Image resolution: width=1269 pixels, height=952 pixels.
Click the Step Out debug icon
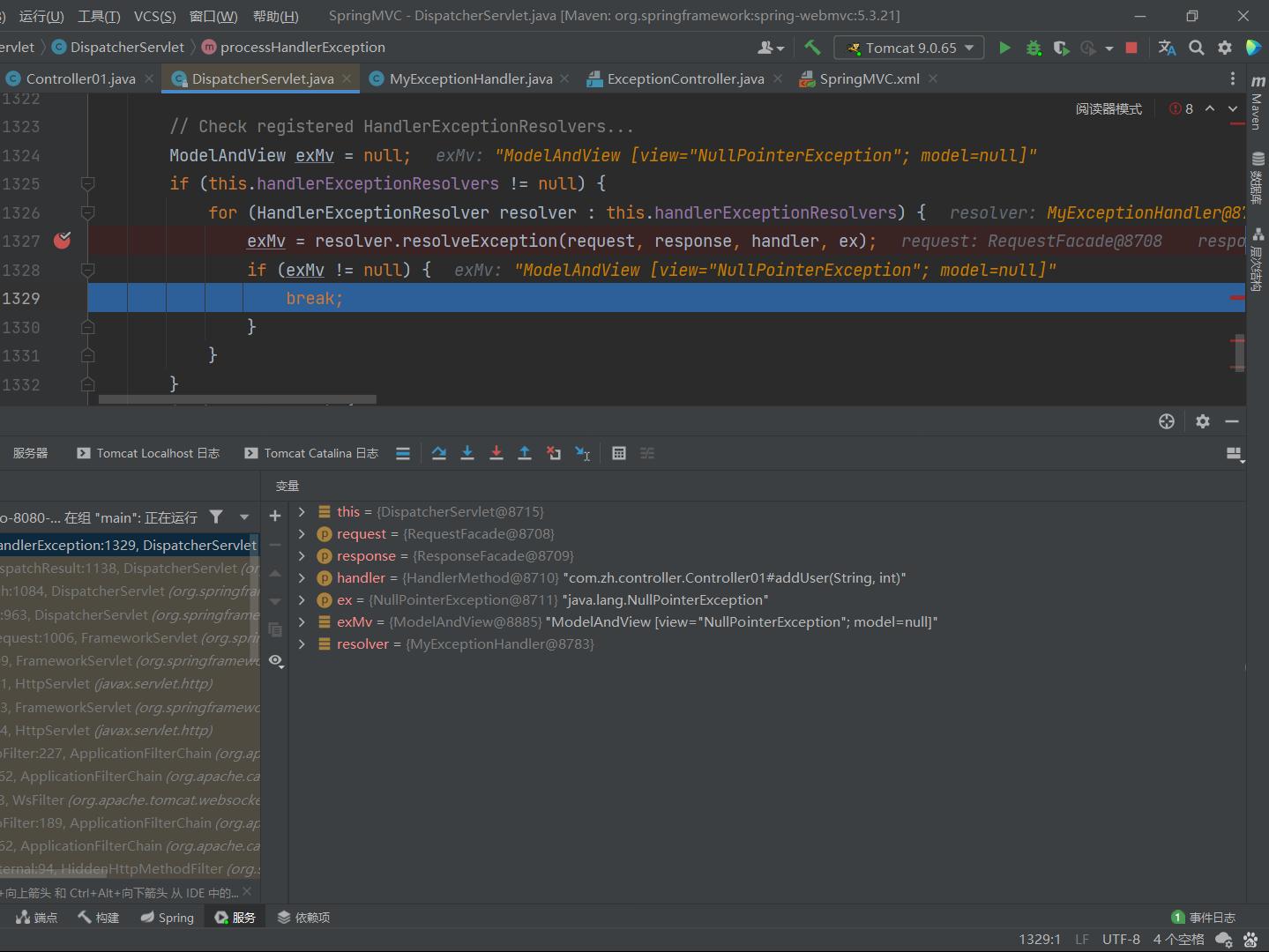pyautogui.click(x=525, y=453)
